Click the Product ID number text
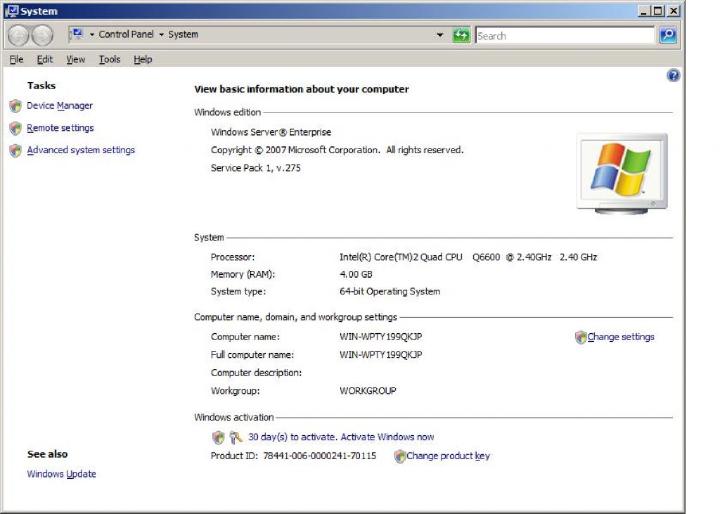The image size is (720, 514). tap(320, 456)
